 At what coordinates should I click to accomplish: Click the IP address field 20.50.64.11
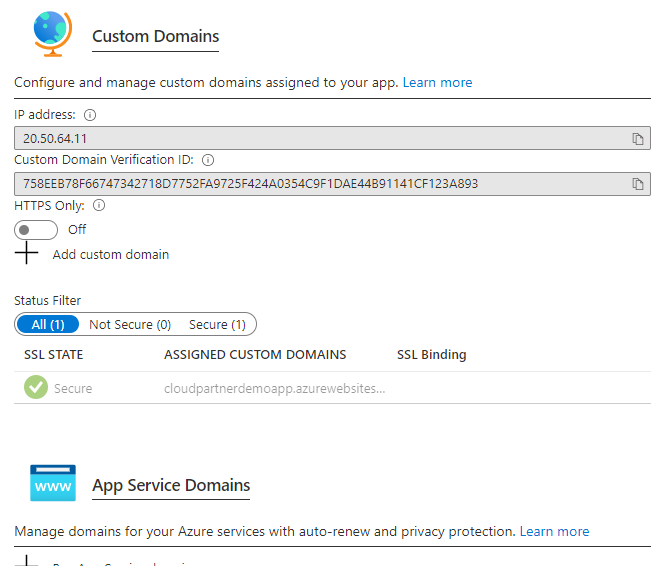coord(320,139)
